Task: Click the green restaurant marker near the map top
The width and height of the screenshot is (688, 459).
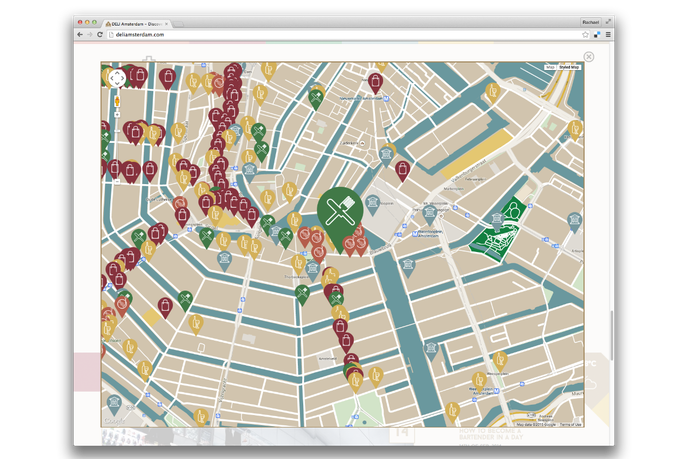Action: [x=316, y=97]
